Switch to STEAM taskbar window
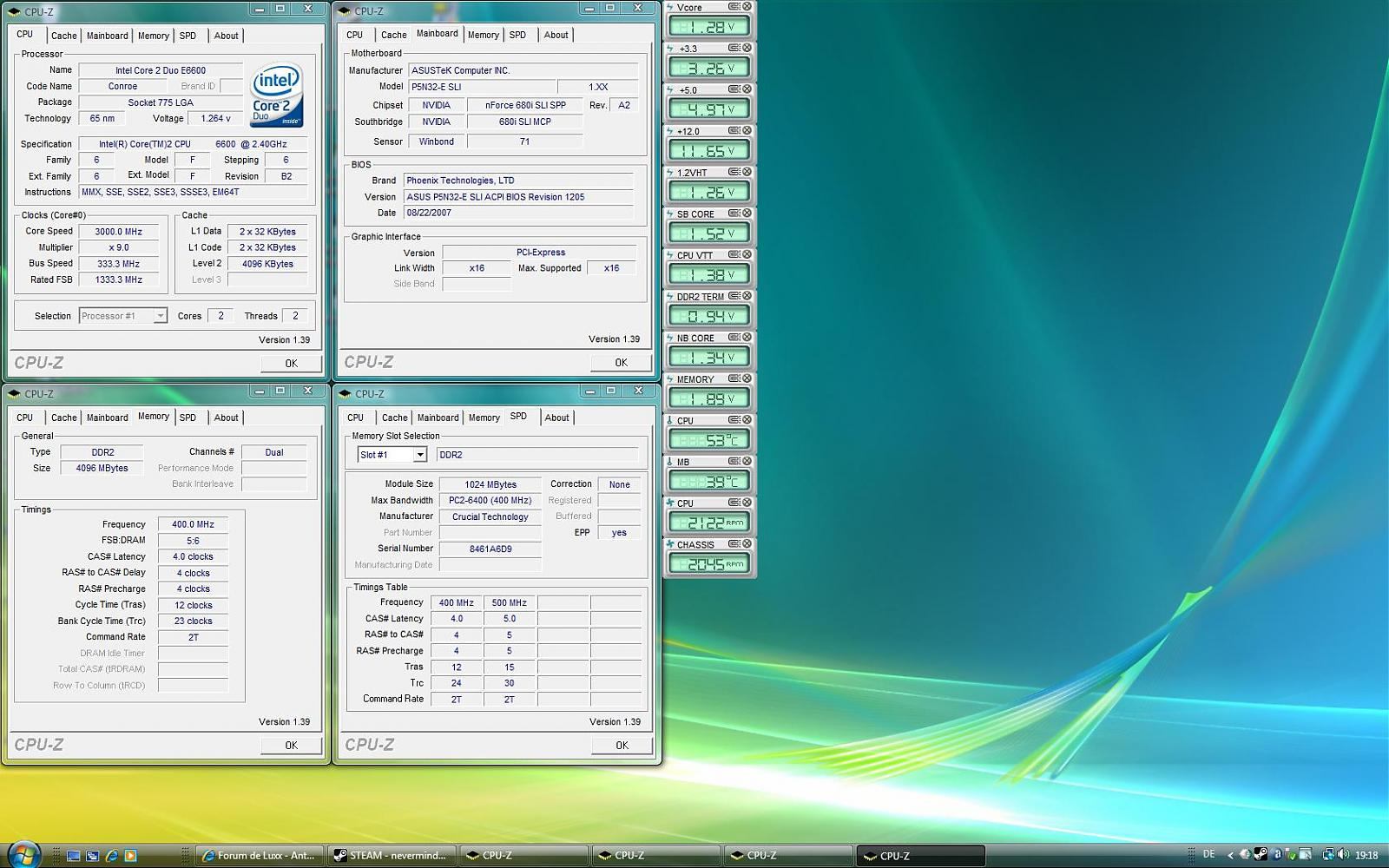Viewport: 1389px width, 868px height. (392, 855)
